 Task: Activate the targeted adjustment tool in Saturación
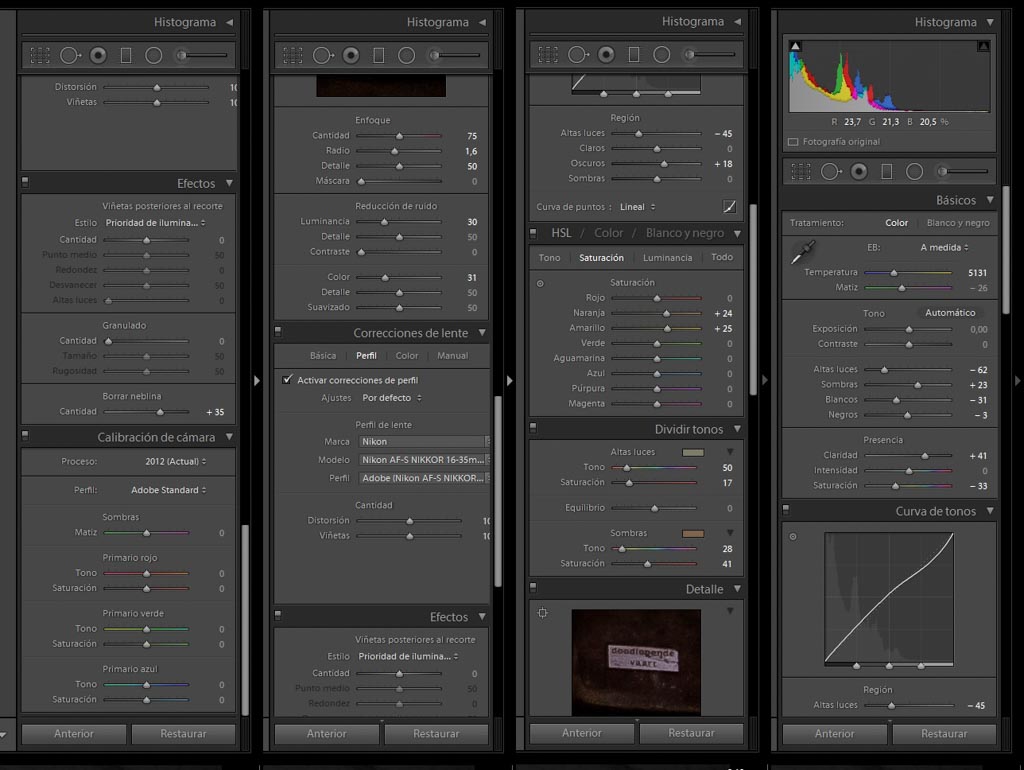pyautogui.click(x=541, y=283)
